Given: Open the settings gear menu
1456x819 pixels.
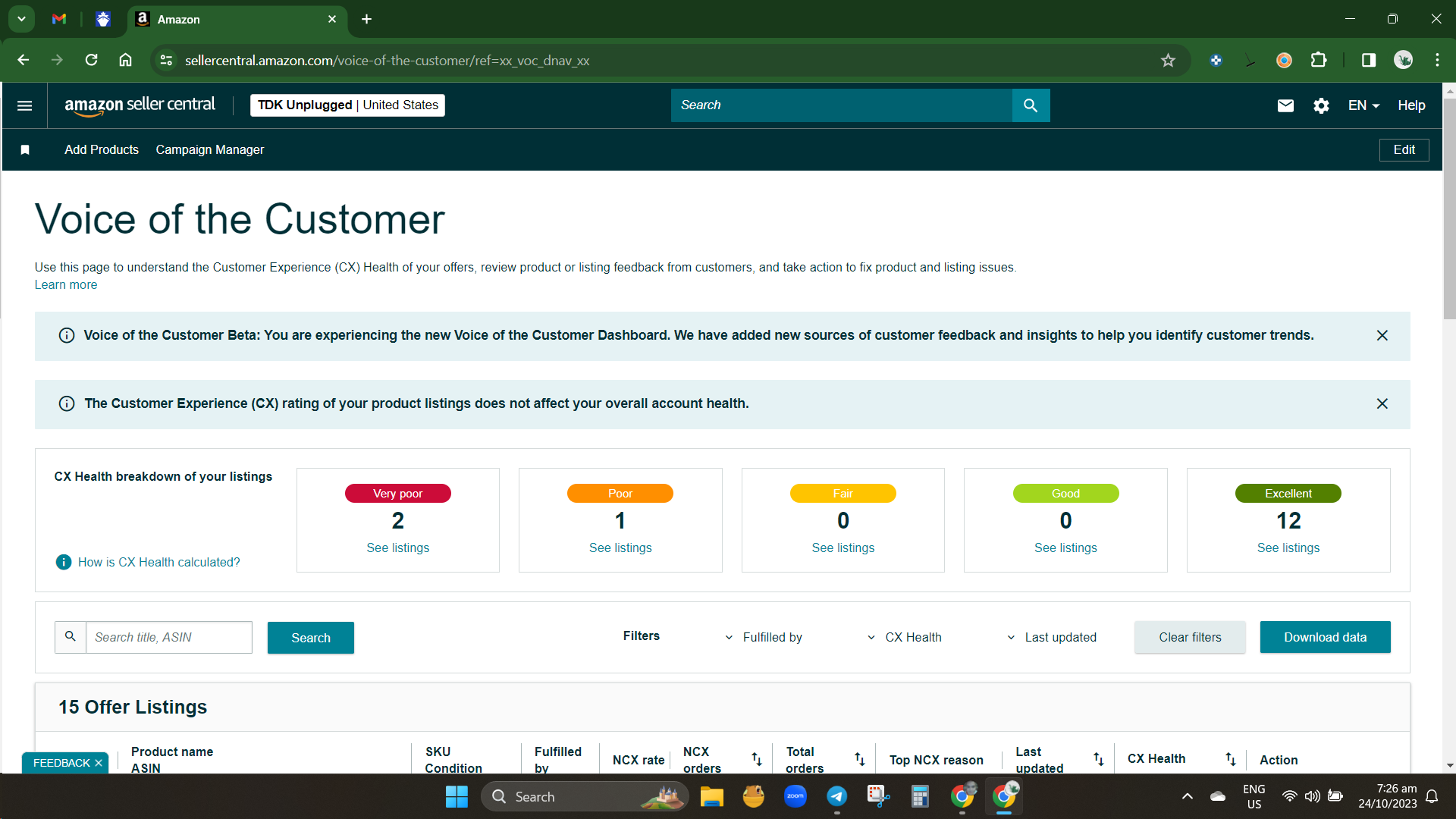Looking at the screenshot, I should click(x=1321, y=105).
